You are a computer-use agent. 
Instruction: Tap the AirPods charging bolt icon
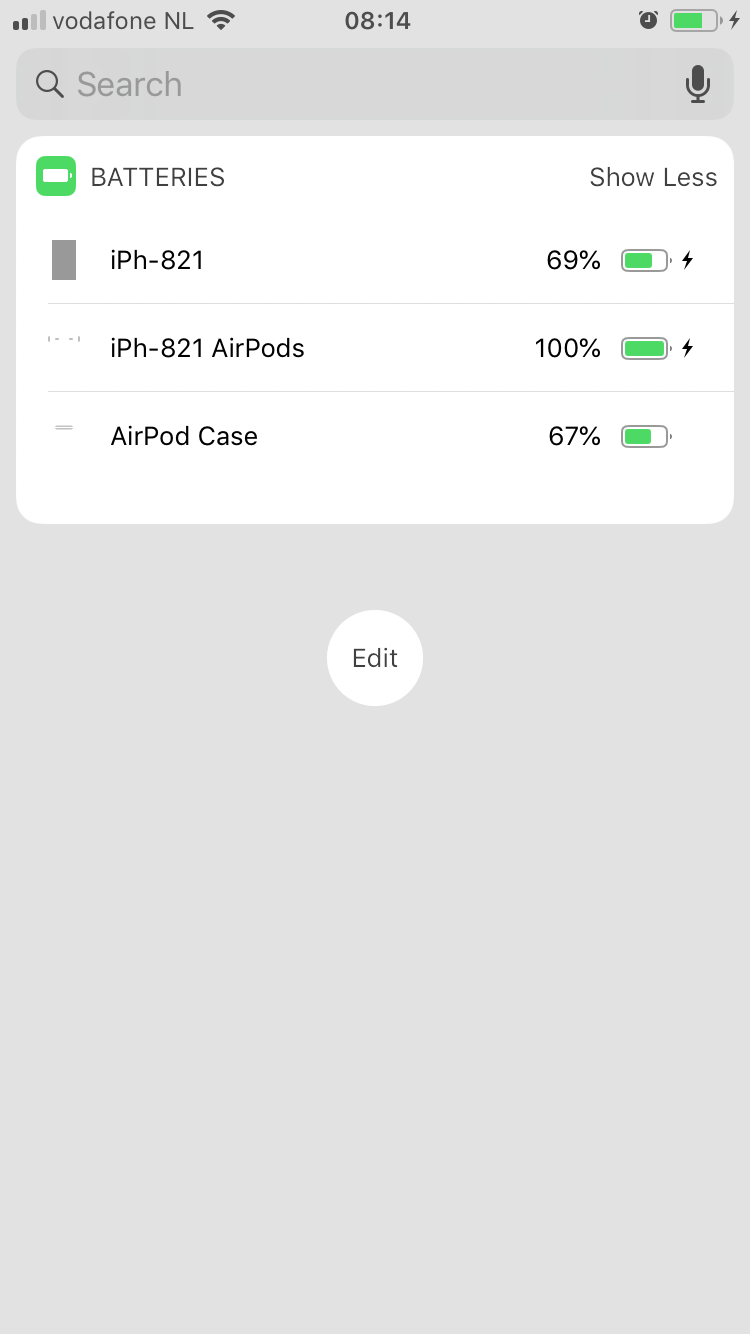(687, 348)
